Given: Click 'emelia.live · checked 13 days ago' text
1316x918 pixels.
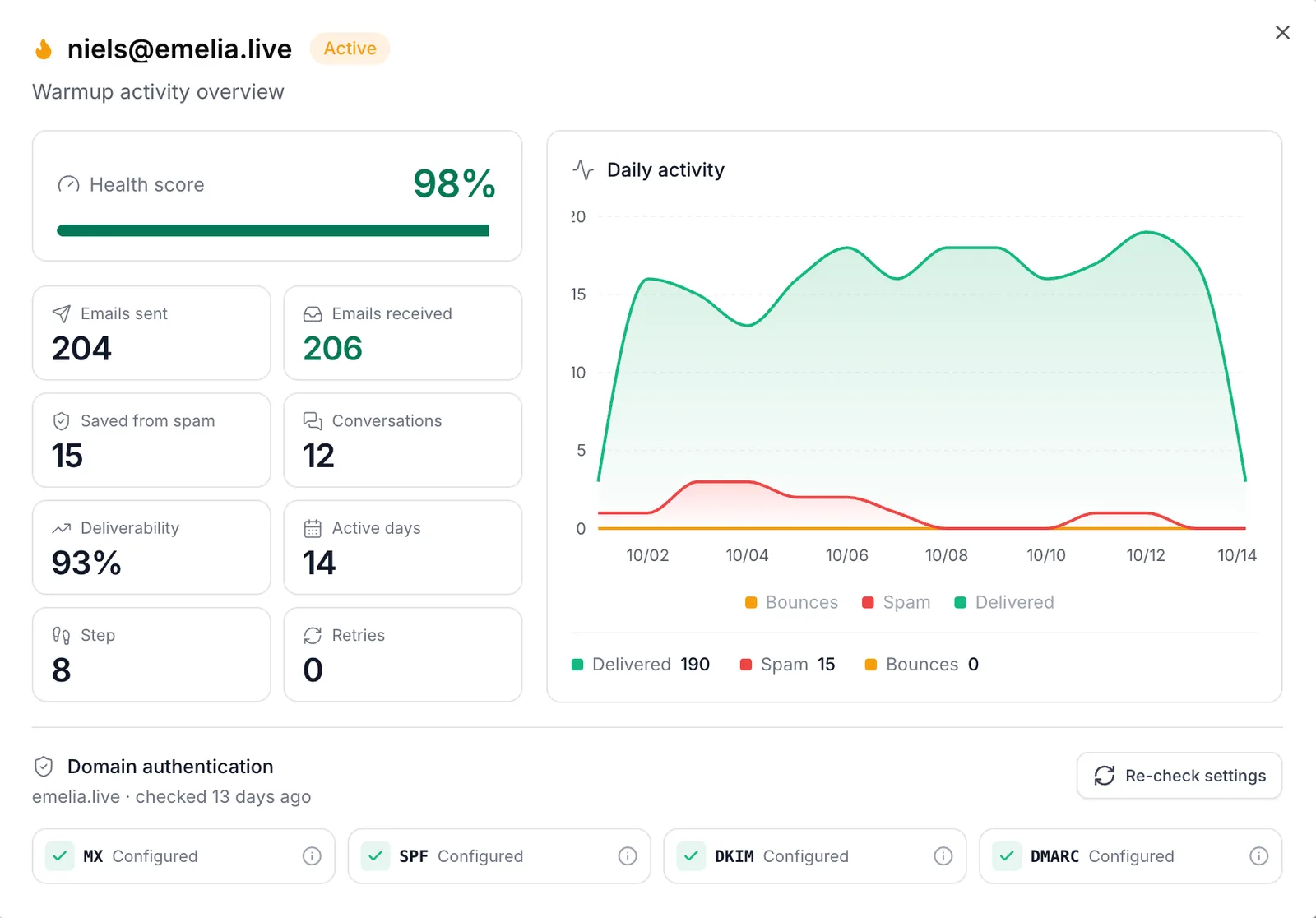Looking at the screenshot, I should pos(172,797).
